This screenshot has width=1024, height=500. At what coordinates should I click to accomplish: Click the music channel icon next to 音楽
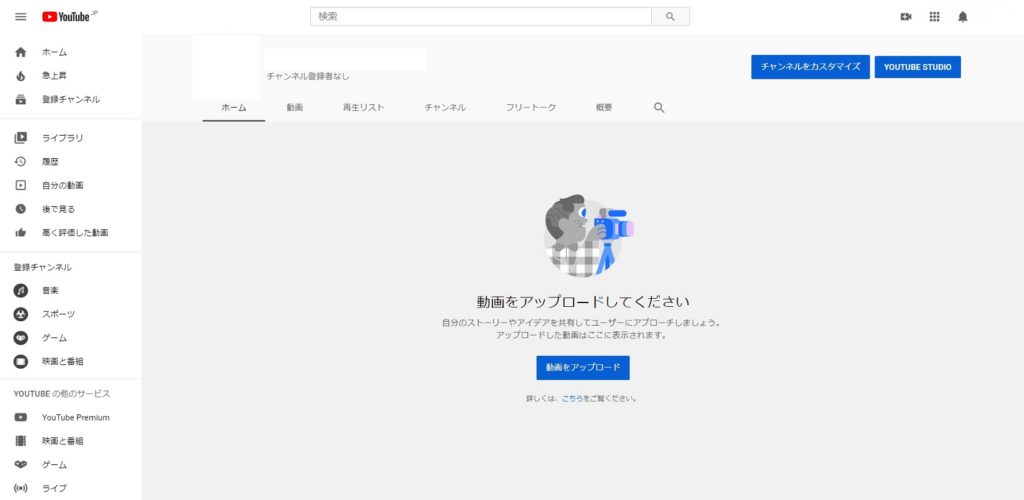pyautogui.click(x=21, y=290)
